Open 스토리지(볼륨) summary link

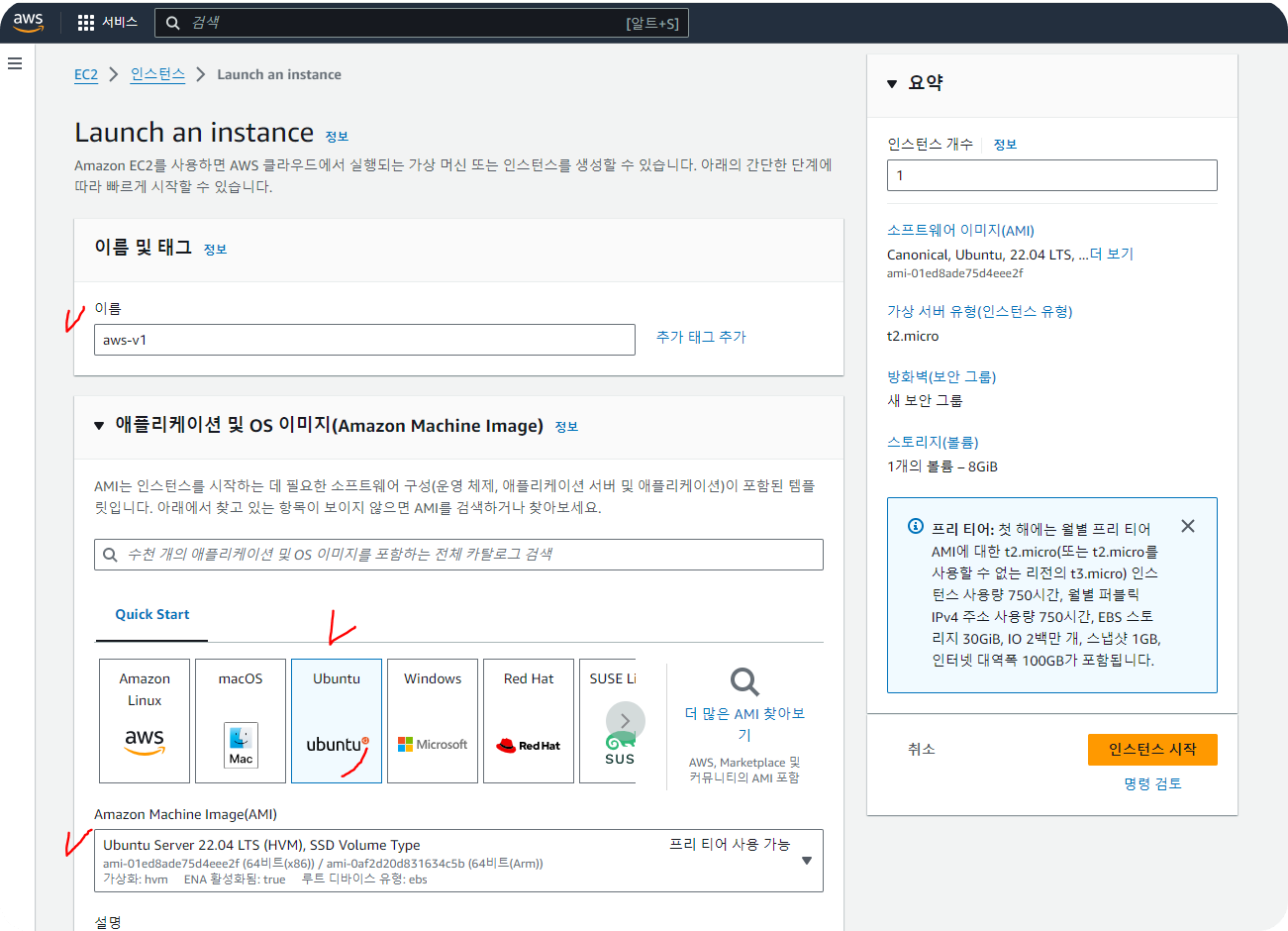point(933,442)
